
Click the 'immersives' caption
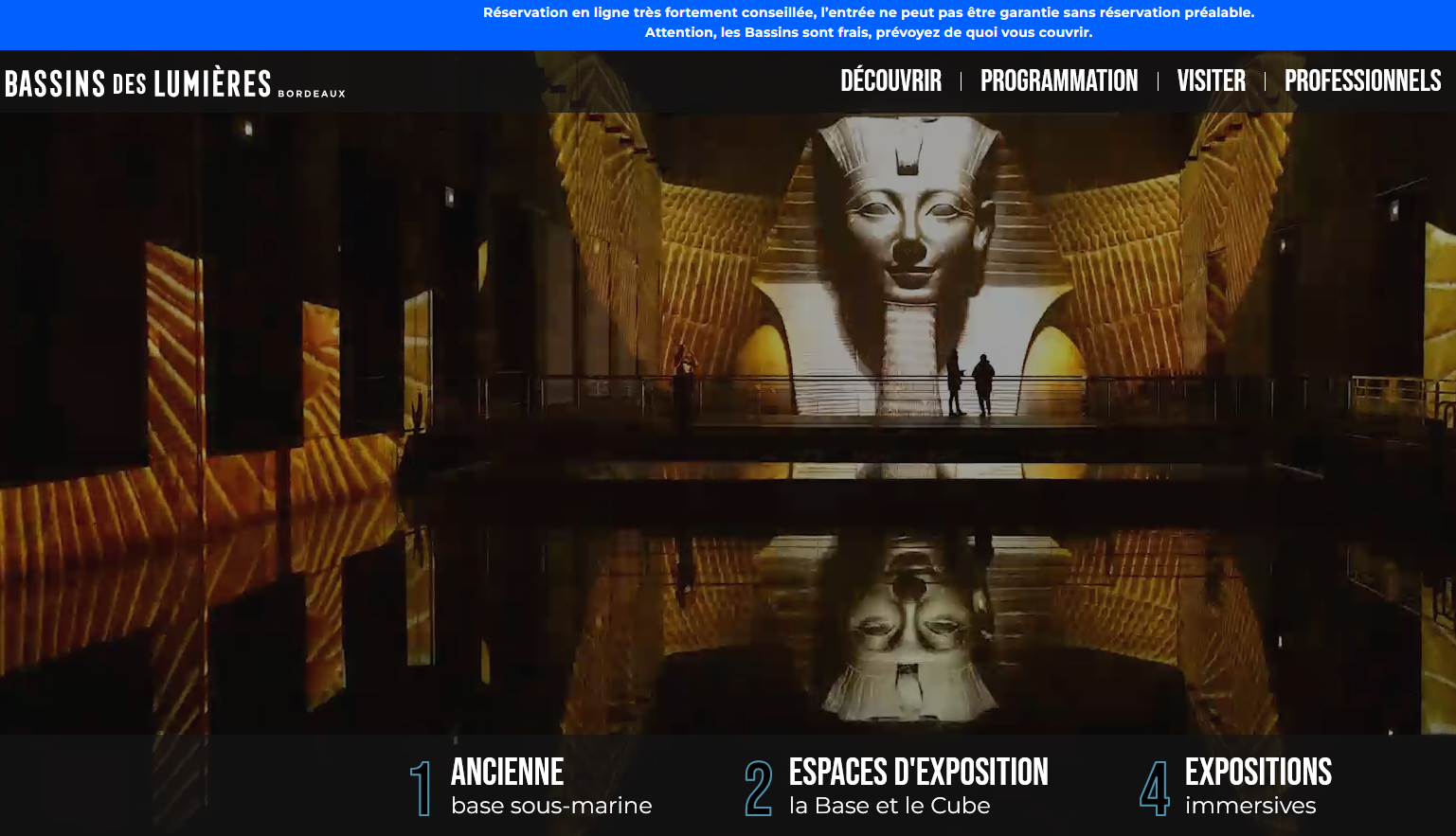click(x=1250, y=806)
